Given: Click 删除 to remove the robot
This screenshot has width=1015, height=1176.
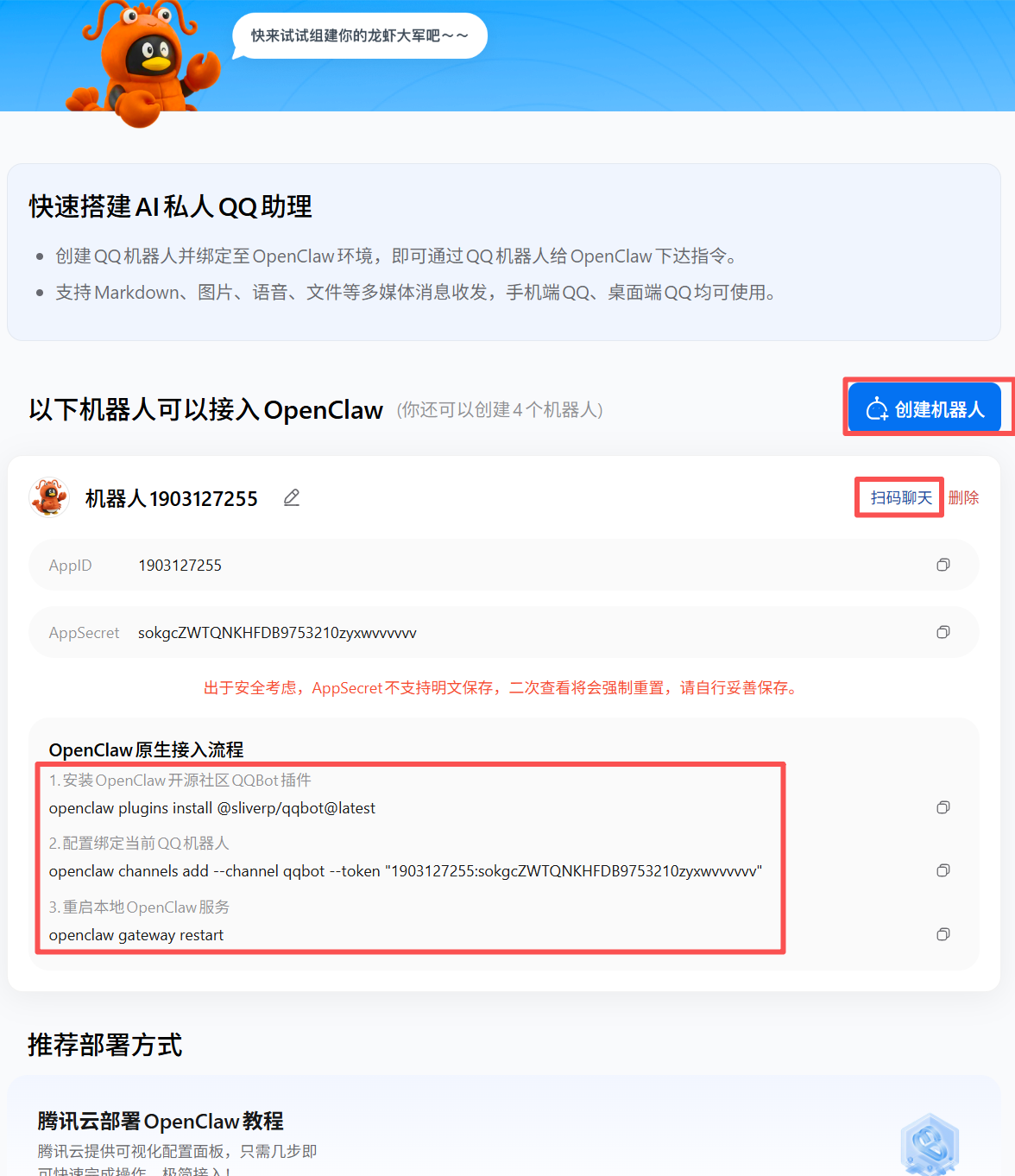Looking at the screenshot, I should (x=964, y=497).
